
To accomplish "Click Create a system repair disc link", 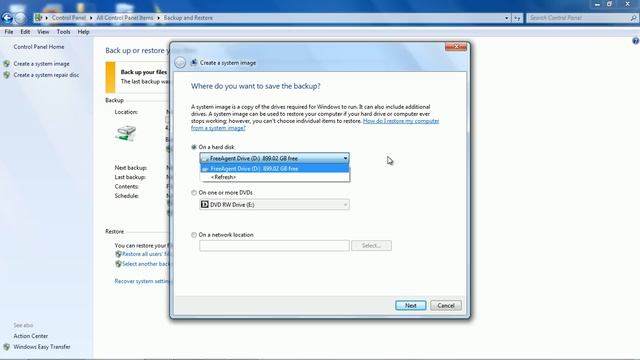I will tap(46, 75).
